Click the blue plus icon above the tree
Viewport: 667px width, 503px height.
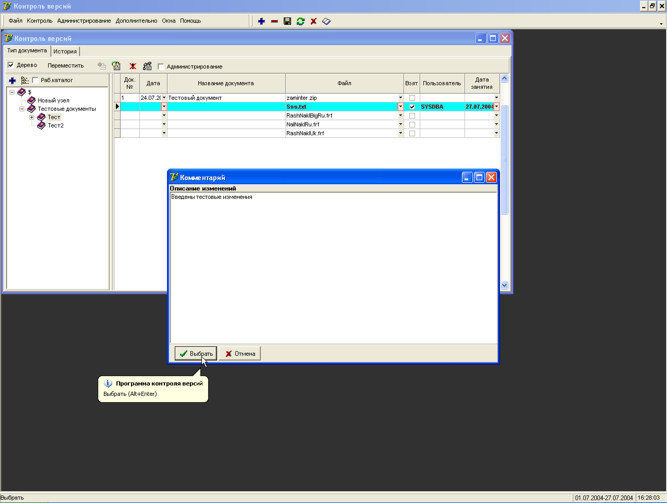[x=12, y=80]
